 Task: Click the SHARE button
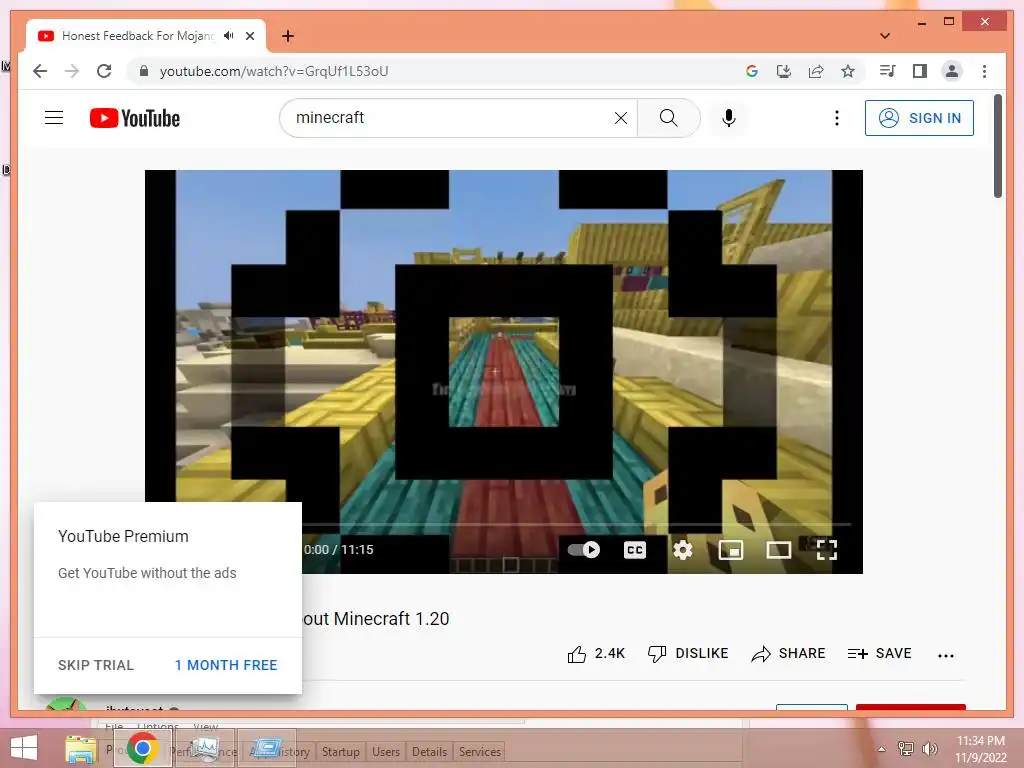click(x=788, y=654)
